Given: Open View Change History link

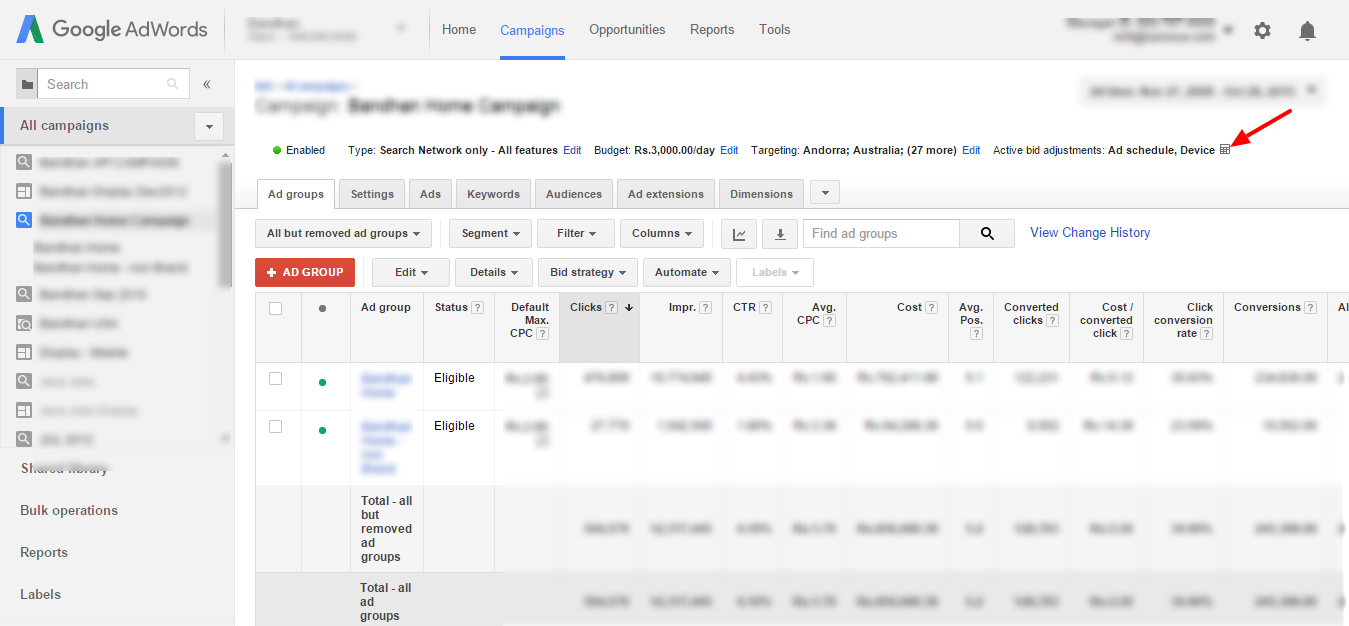Looking at the screenshot, I should (x=1090, y=233).
